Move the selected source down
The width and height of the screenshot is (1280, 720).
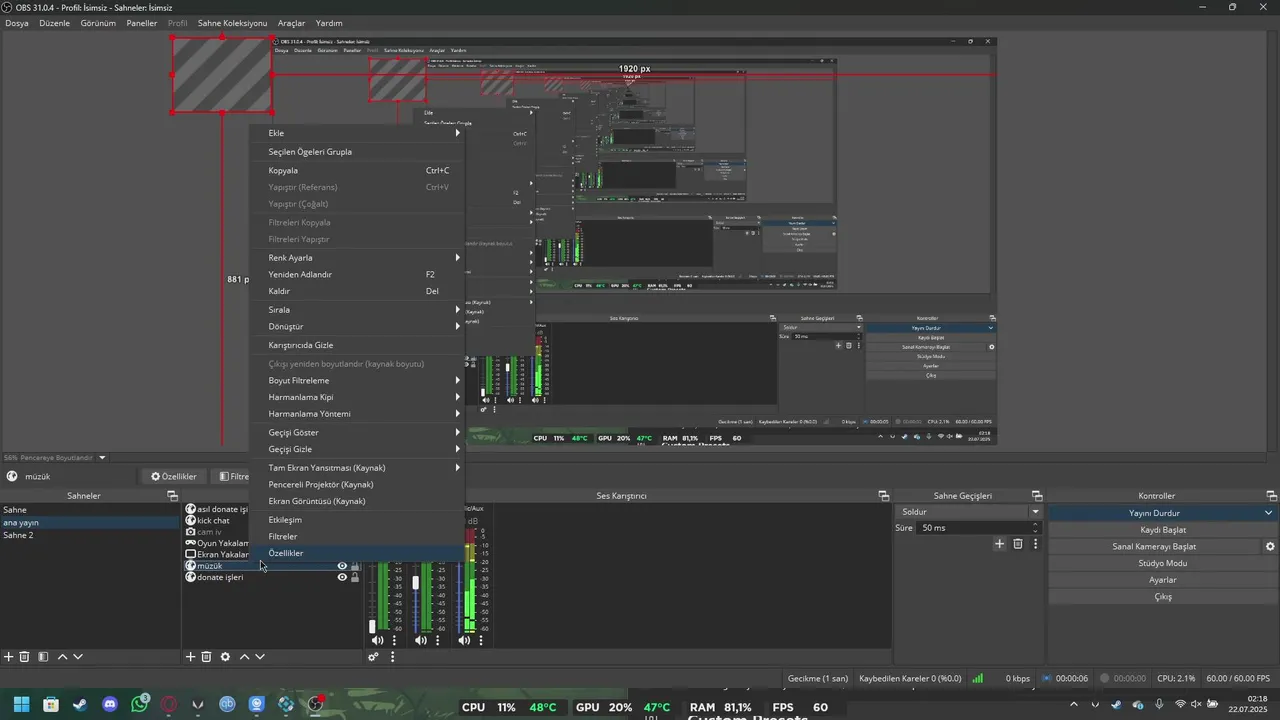(x=260, y=657)
